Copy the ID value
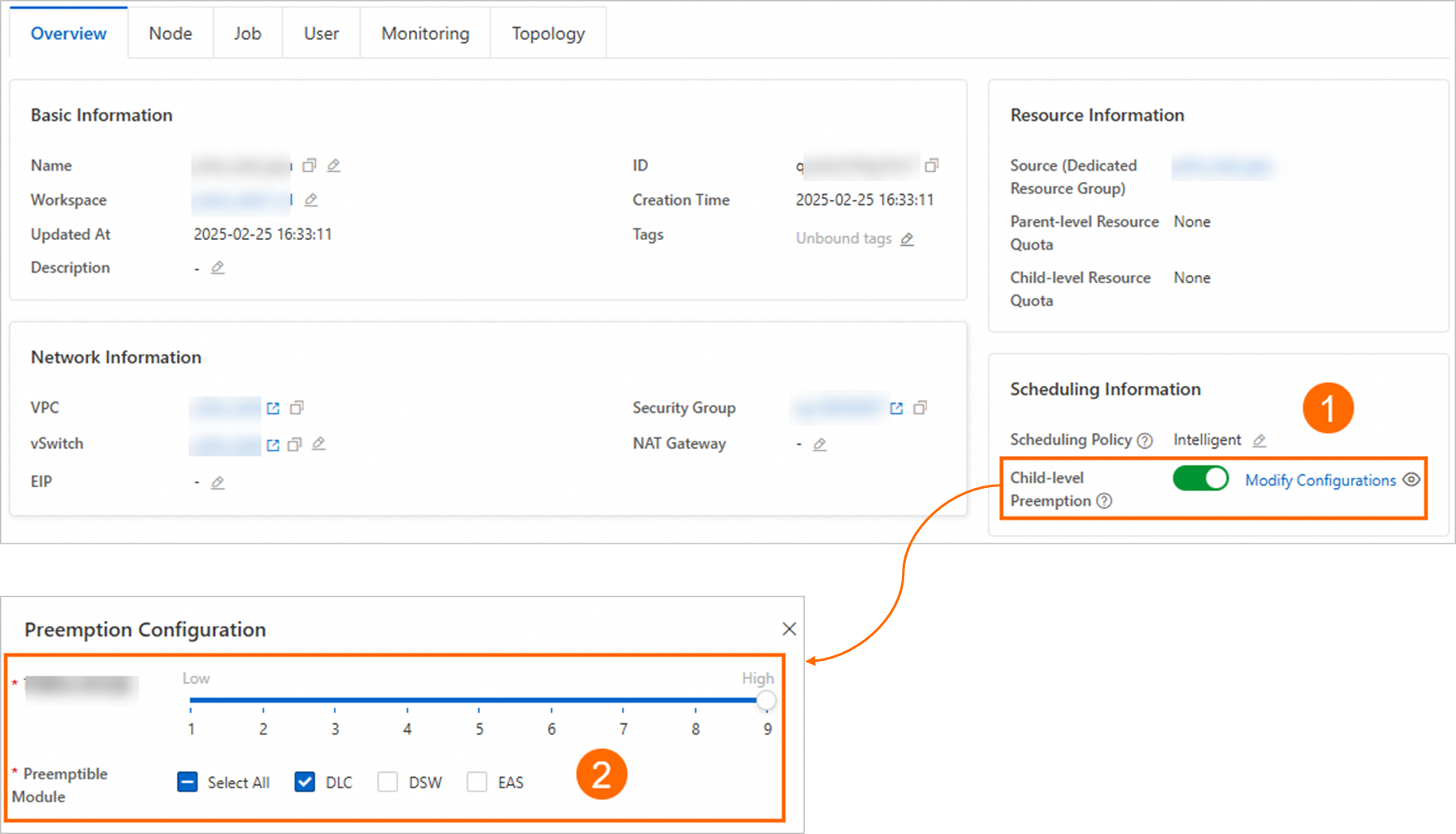The height and width of the screenshot is (834, 1456). 931,166
